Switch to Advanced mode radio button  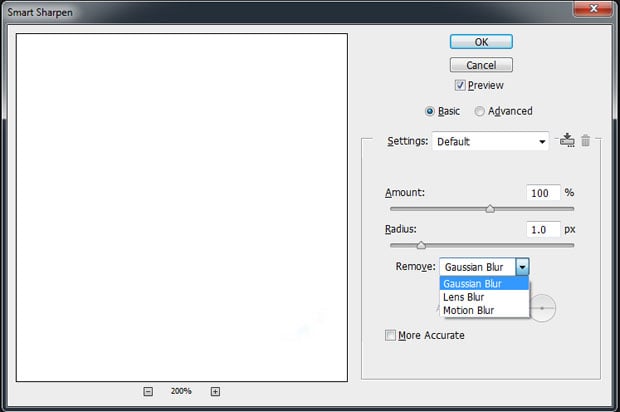pyautogui.click(x=479, y=111)
